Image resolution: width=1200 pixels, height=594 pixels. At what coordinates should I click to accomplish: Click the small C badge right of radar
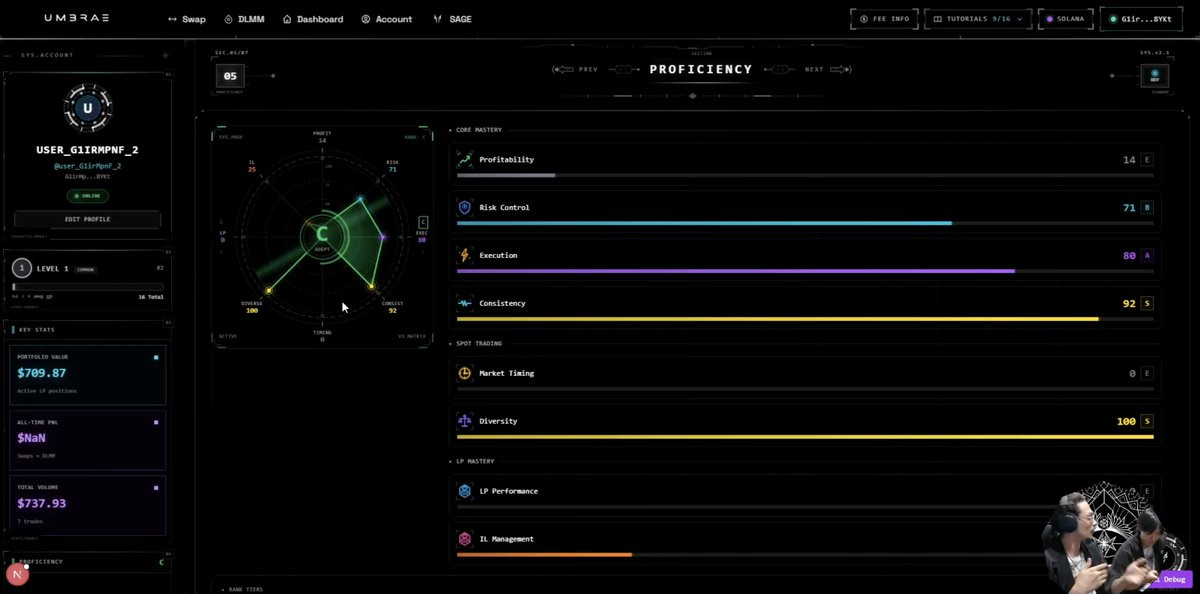pyautogui.click(x=423, y=222)
